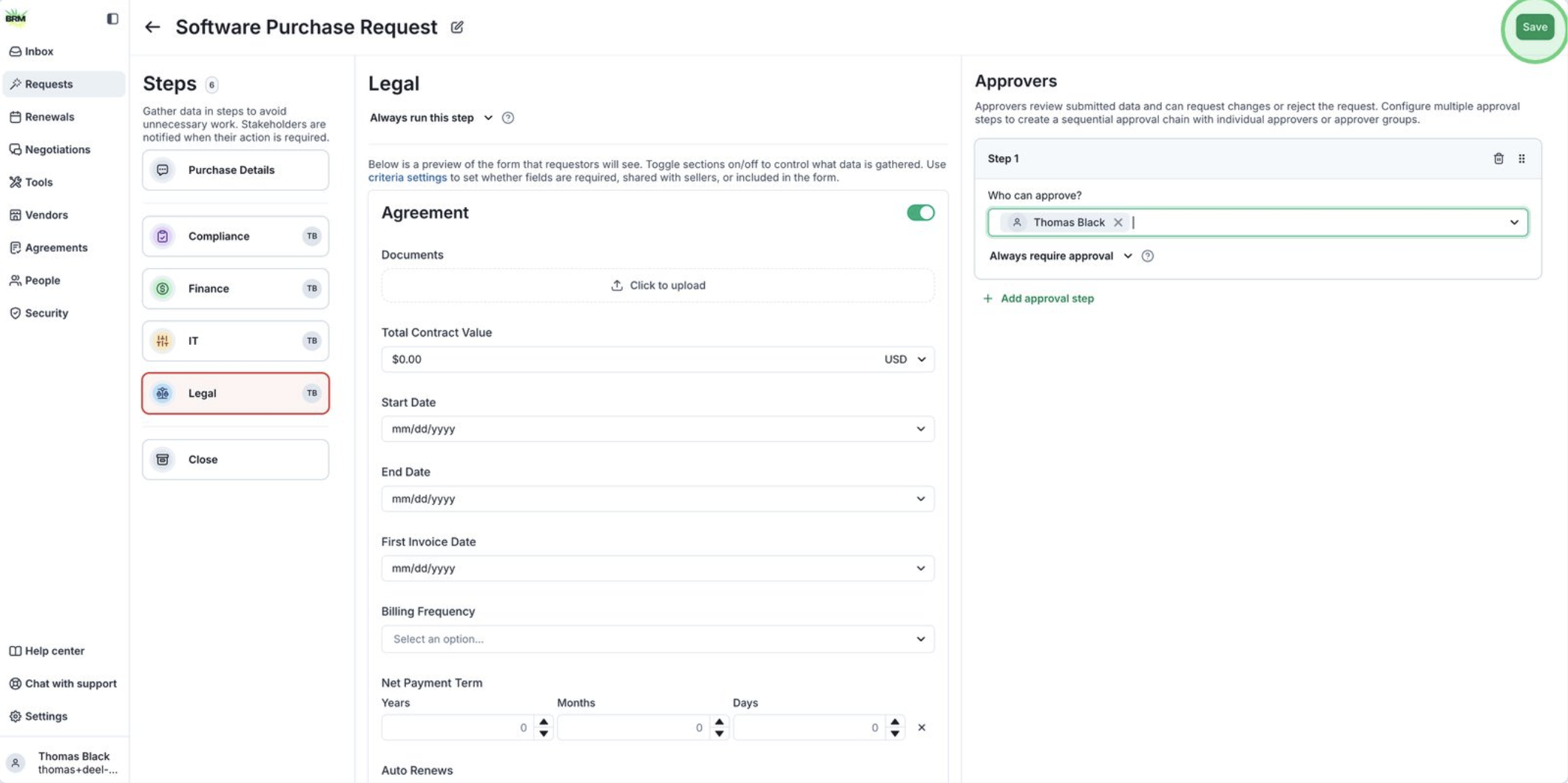This screenshot has height=783, width=1568.
Task: Click the TB badge on Legal step
Action: pos(312,393)
